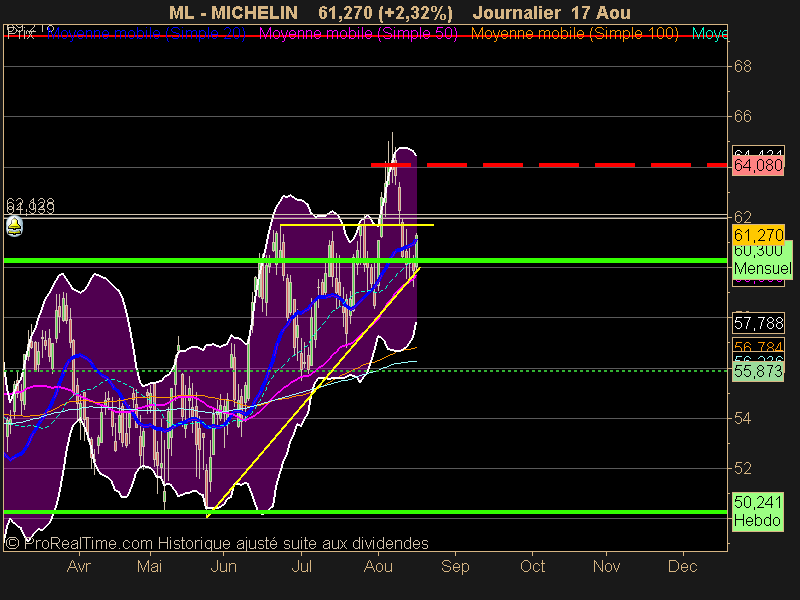Click the Oct month on time axis
The width and height of the screenshot is (800, 600).
[532, 566]
